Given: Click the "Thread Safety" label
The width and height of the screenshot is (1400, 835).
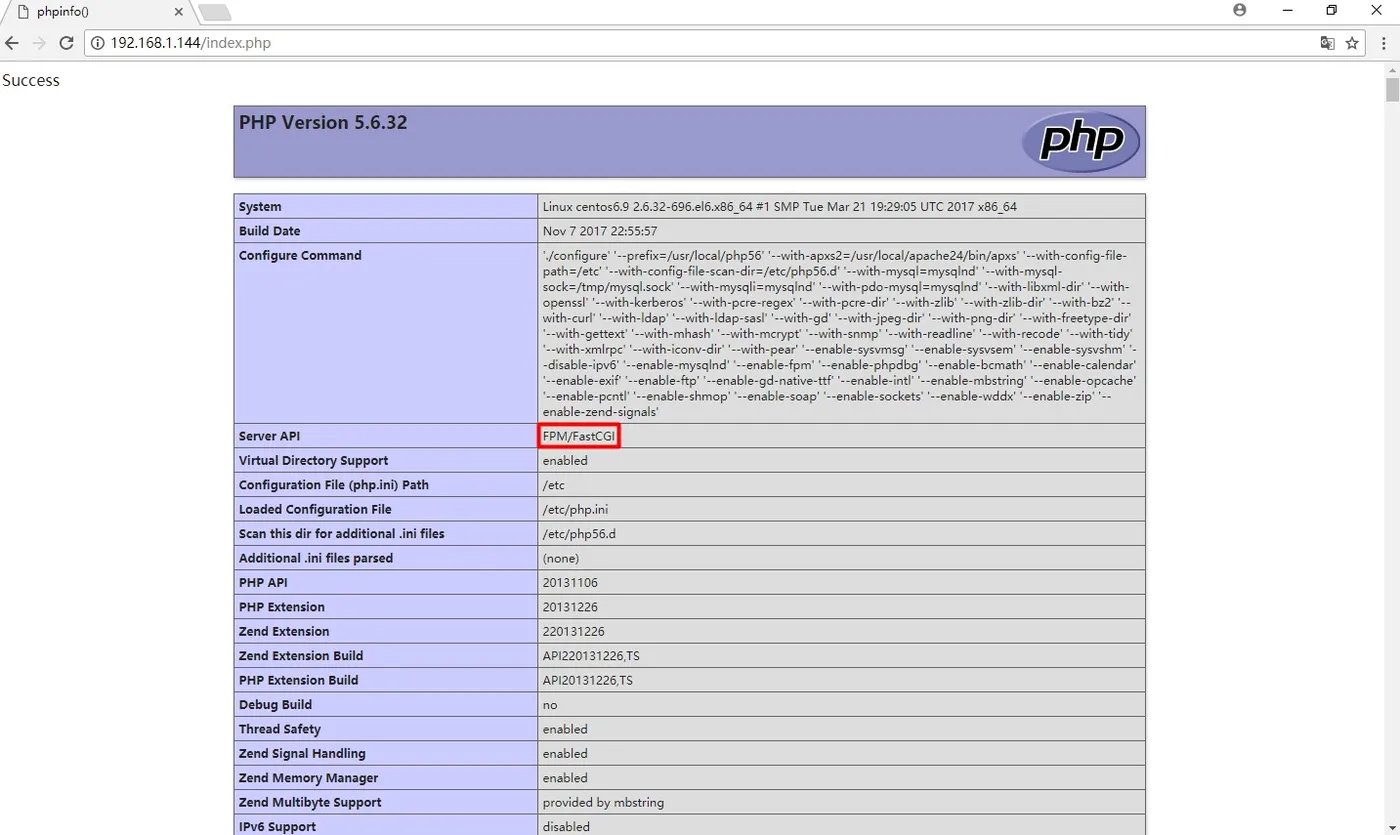Looking at the screenshot, I should click(280, 729).
